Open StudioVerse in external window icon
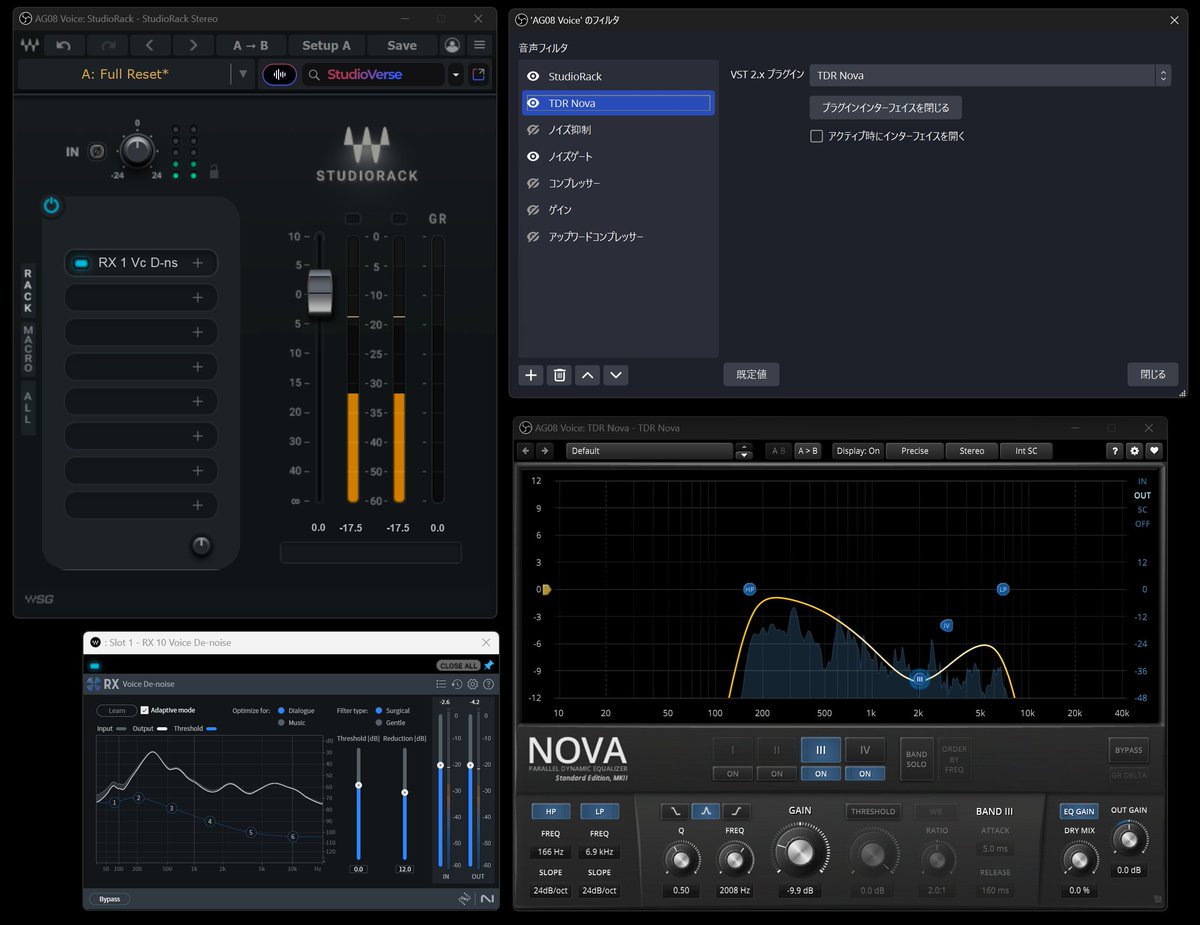This screenshot has height=925, width=1200. (478, 74)
